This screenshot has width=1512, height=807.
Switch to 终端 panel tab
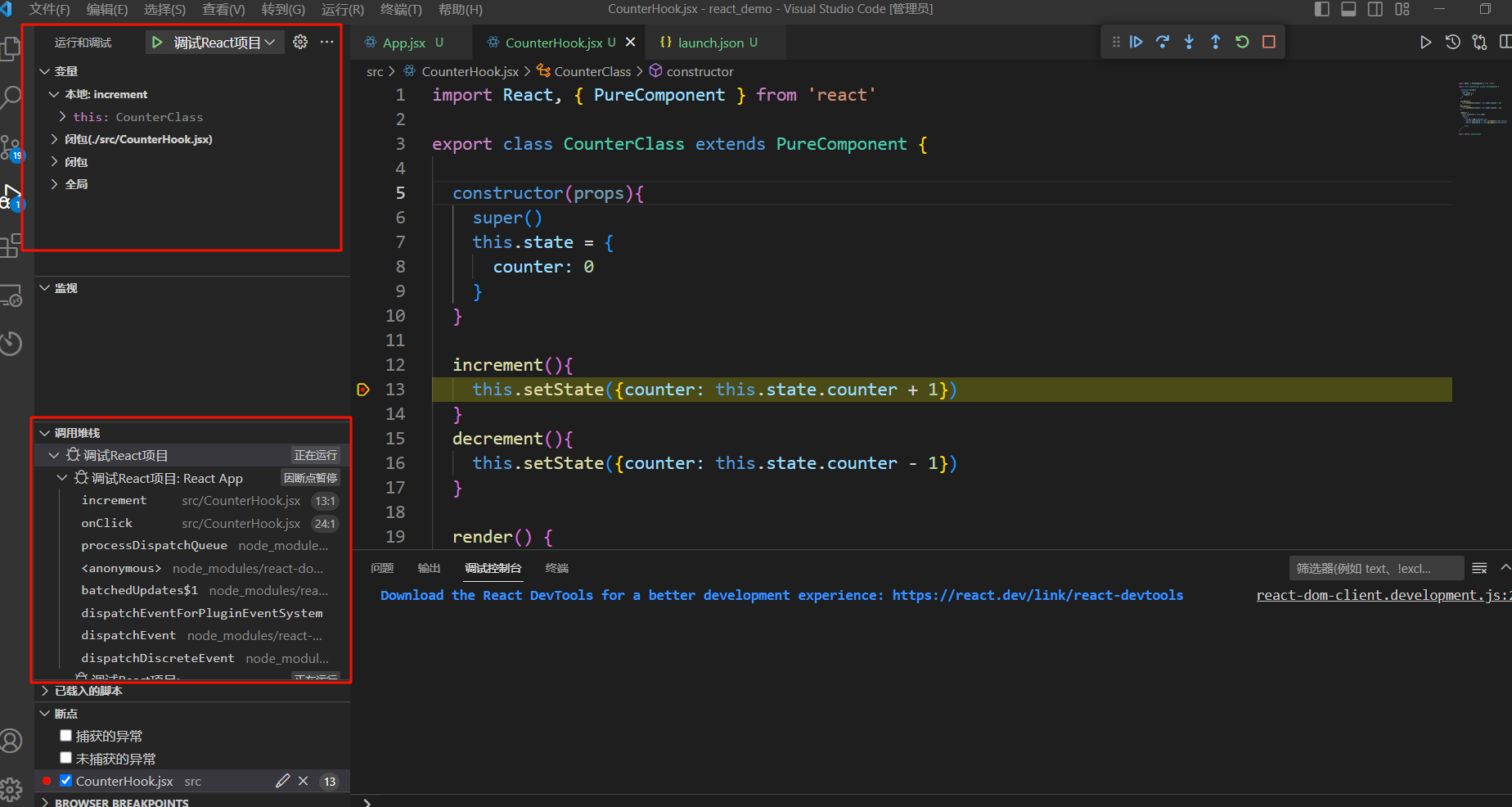pos(557,568)
